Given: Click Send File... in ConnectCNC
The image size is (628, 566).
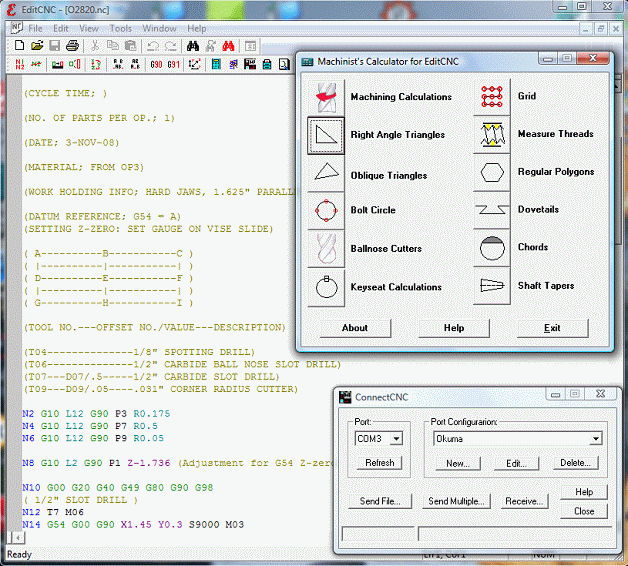Looking at the screenshot, I should [x=380, y=501].
